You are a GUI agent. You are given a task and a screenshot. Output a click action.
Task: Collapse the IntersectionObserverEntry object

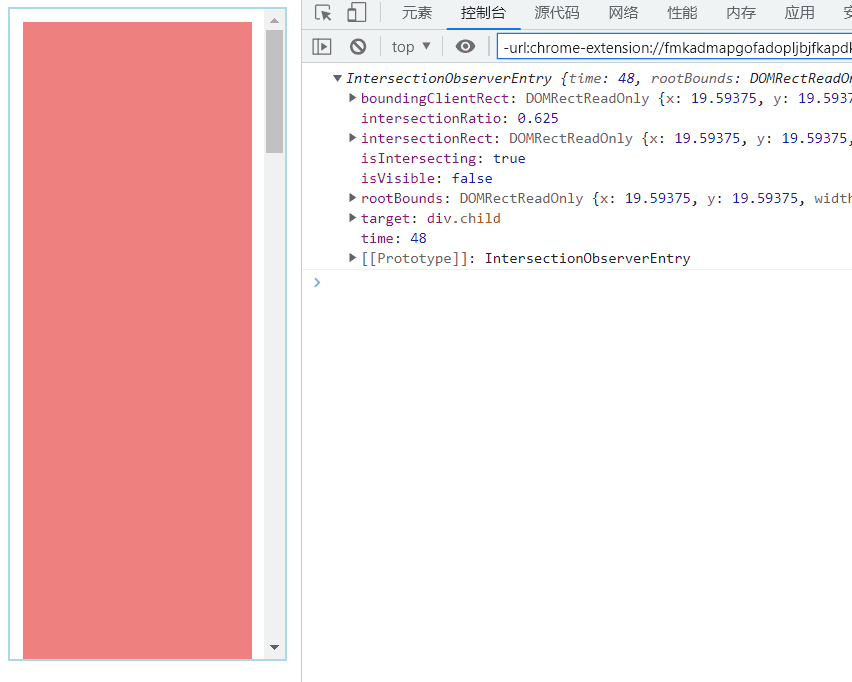tap(337, 78)
